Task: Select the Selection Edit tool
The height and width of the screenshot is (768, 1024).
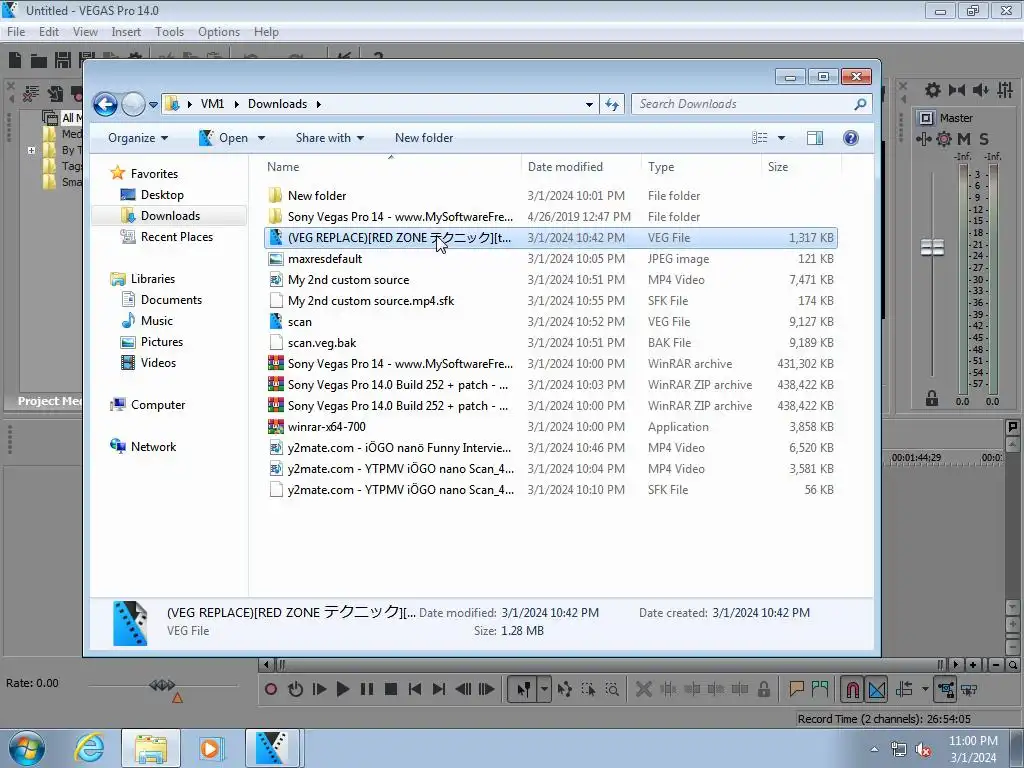Action: click(x=588, y=689)
